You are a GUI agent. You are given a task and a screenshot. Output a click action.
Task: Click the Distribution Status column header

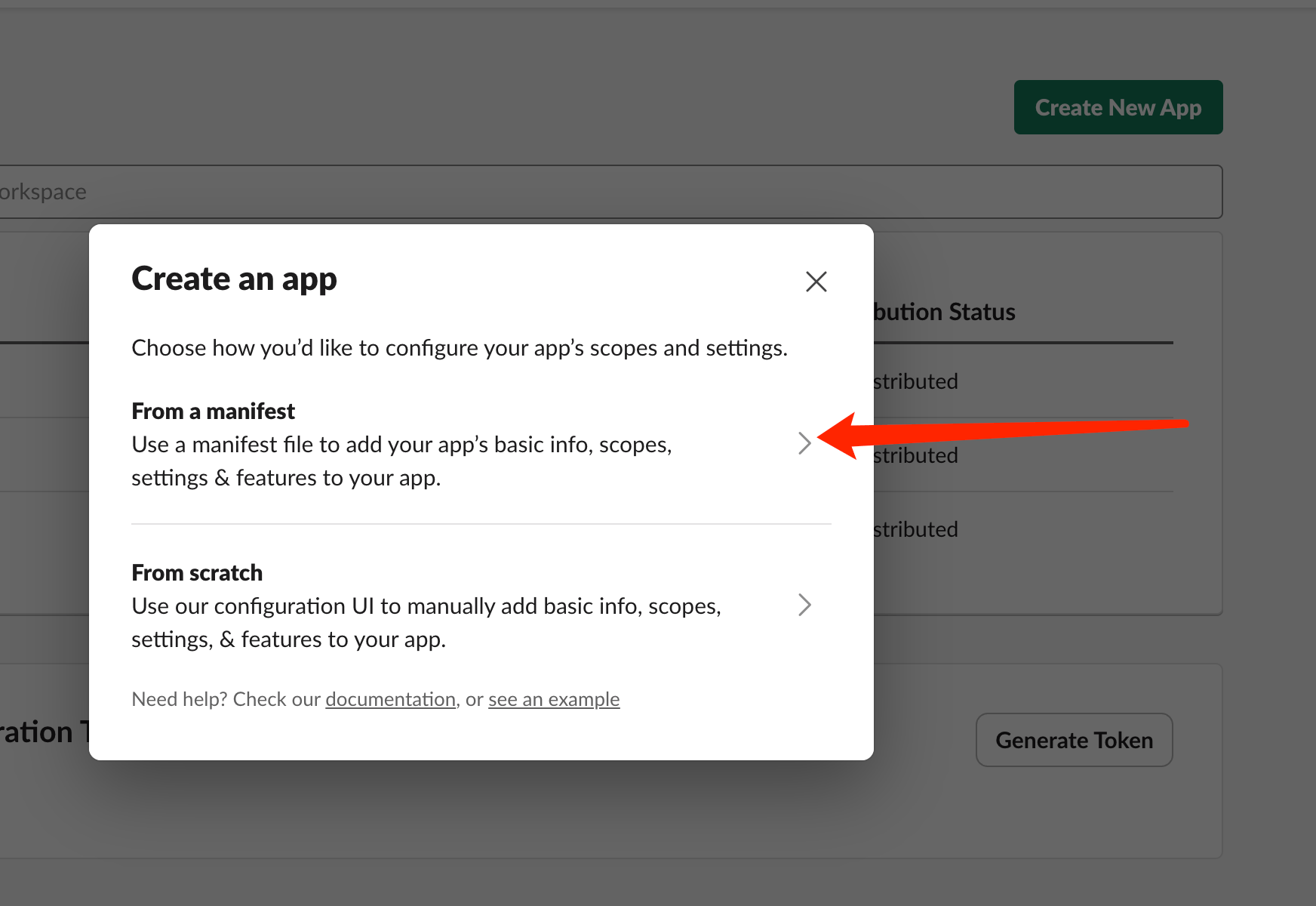[x=945, y=312]
